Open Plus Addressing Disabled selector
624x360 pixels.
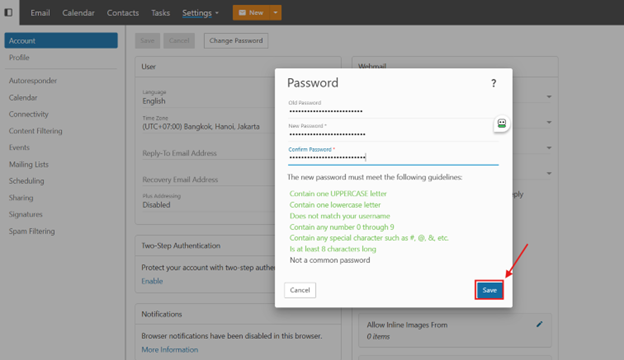(x=209, y=201)
